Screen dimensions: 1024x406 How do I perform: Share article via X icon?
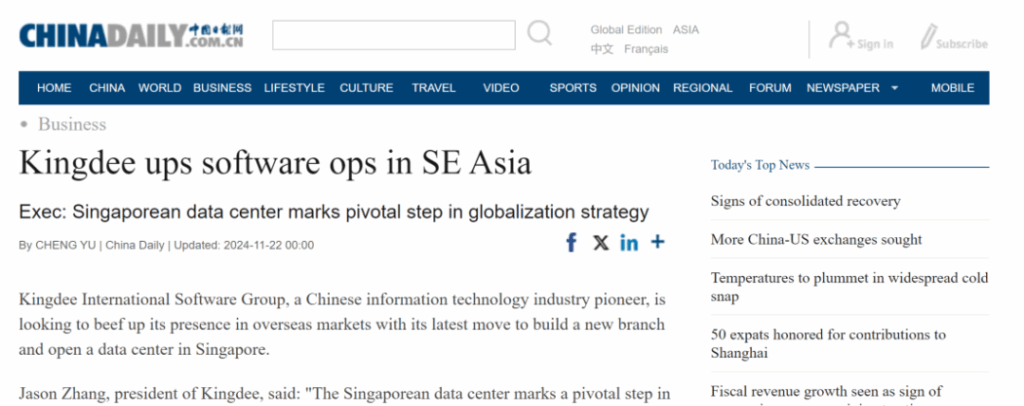[600, 242]
